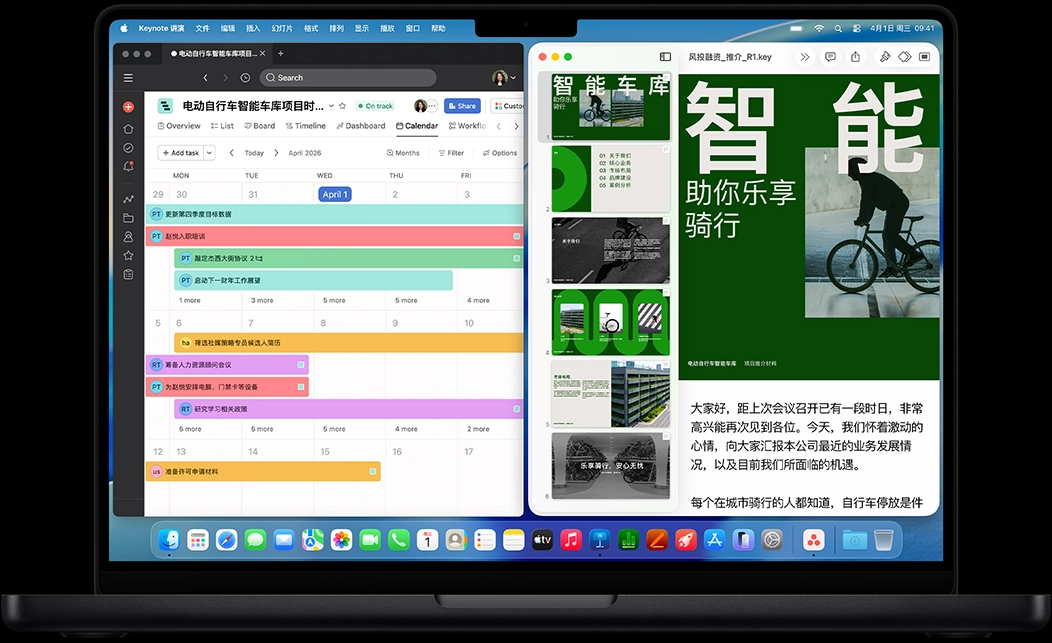Click the share icon in the Keynote toolbar
The image size is (1052, 643).
coord(855,57)
